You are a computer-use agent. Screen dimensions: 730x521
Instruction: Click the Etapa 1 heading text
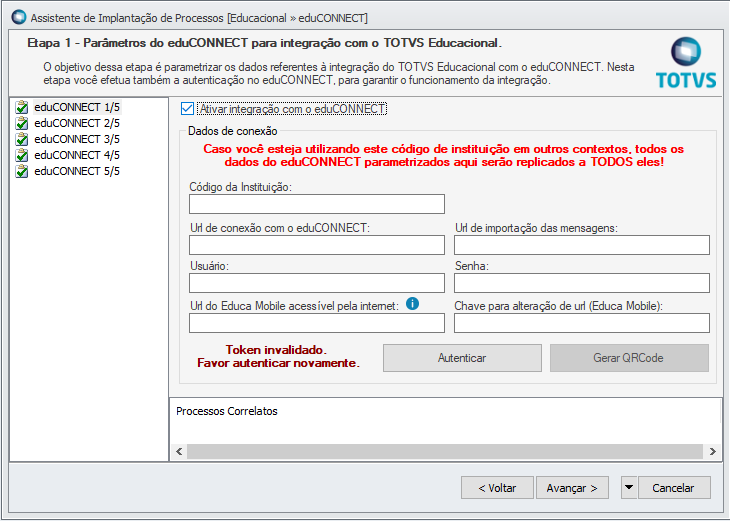click(264, 43)
